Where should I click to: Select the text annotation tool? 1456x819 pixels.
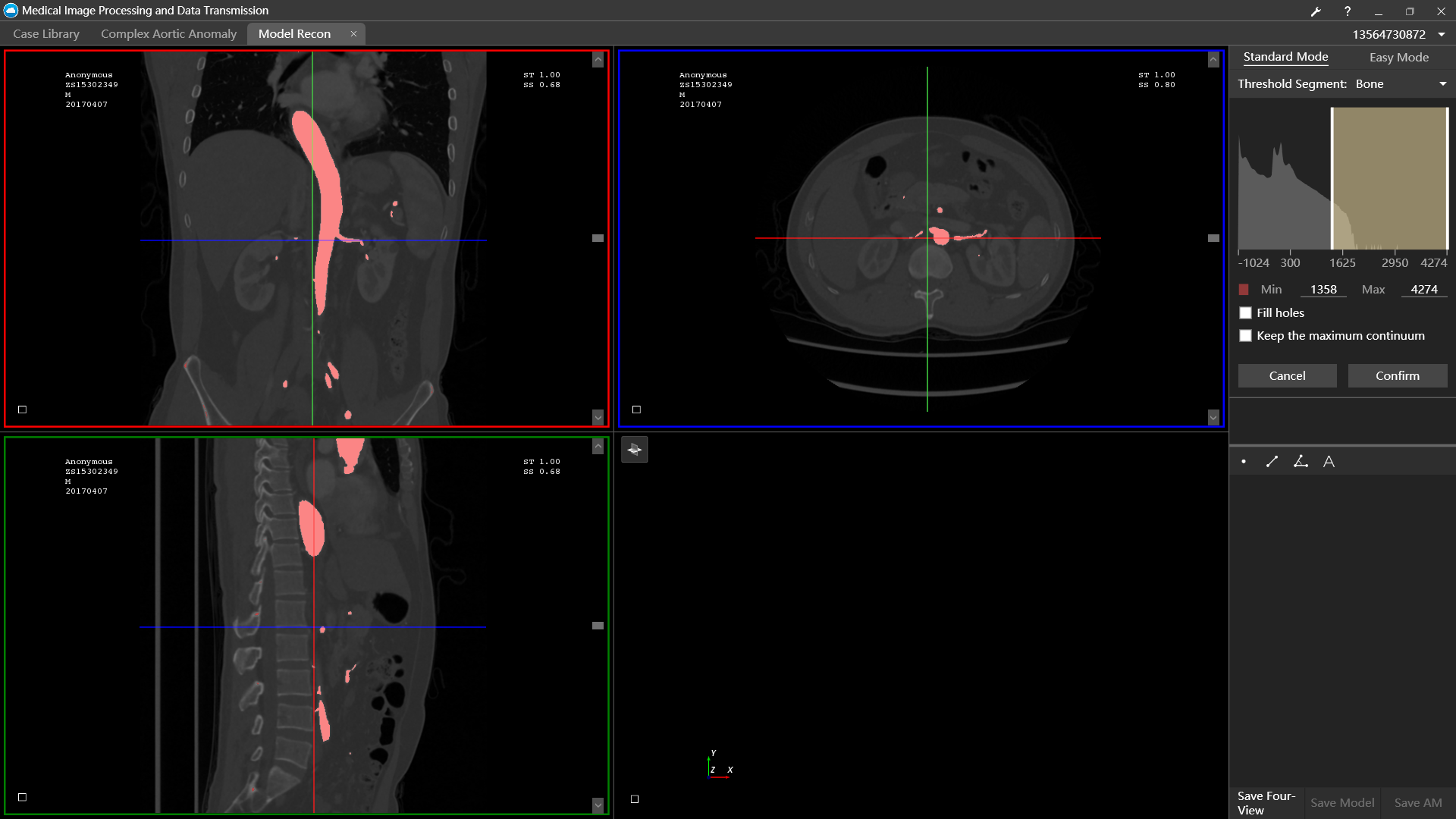(1329, 462)
